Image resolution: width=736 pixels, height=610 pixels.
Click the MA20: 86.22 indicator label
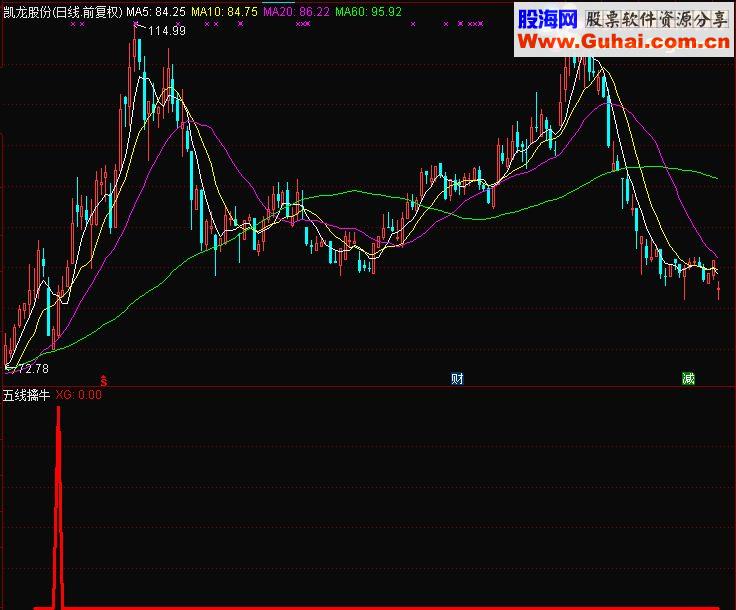(296, 12)
